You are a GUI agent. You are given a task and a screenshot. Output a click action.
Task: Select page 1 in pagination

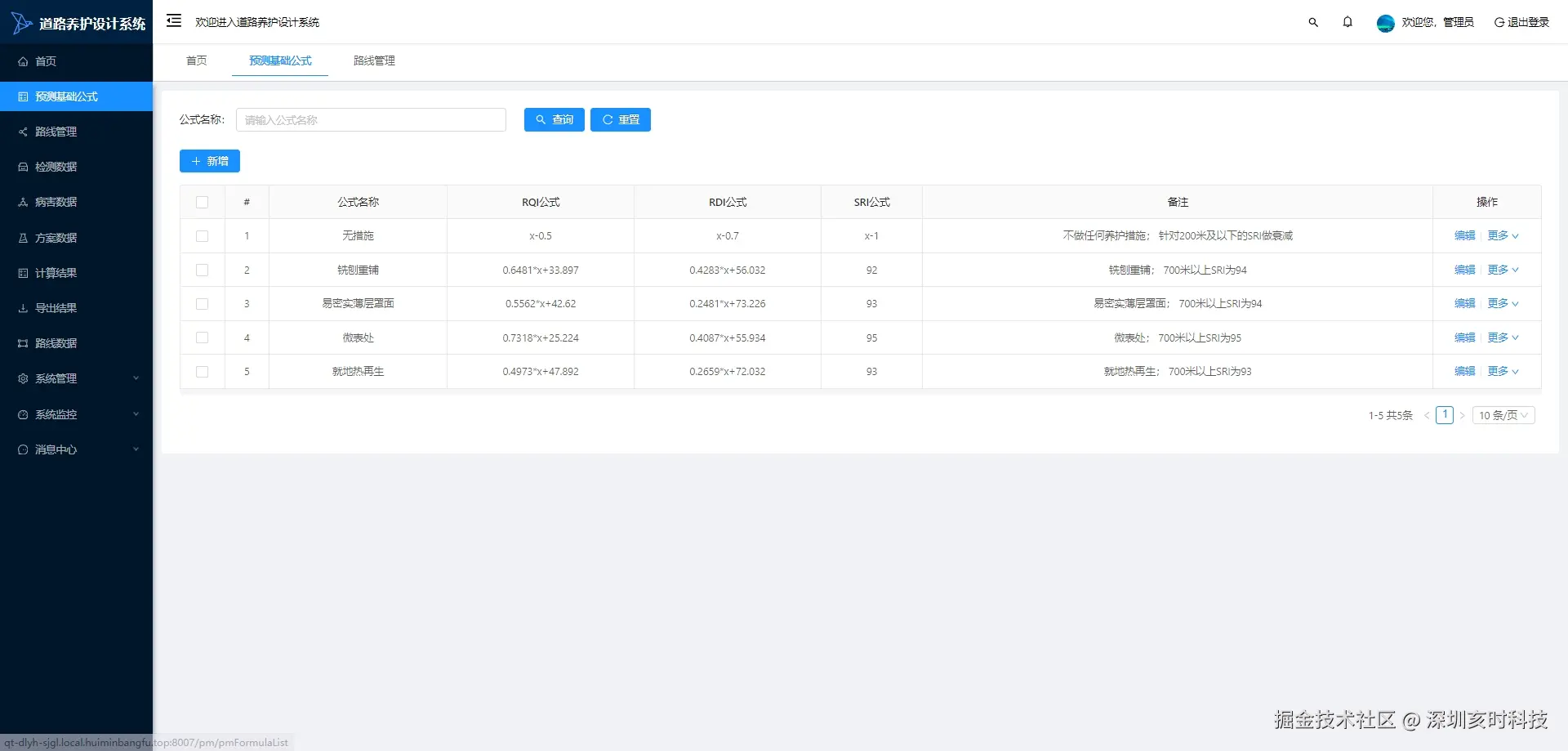point(1445,415)
